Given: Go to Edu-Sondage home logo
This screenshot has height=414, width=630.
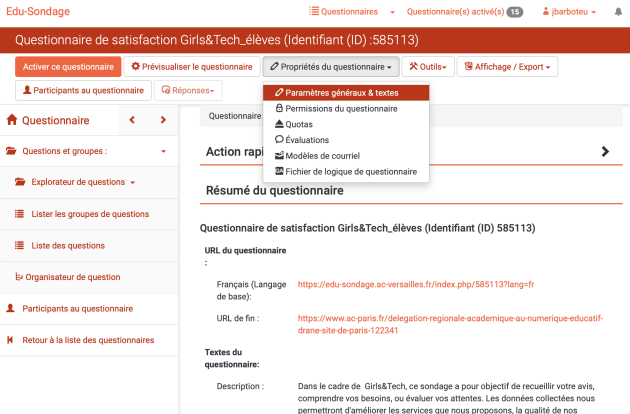Looking at the screenshot, I should point(38,11).
